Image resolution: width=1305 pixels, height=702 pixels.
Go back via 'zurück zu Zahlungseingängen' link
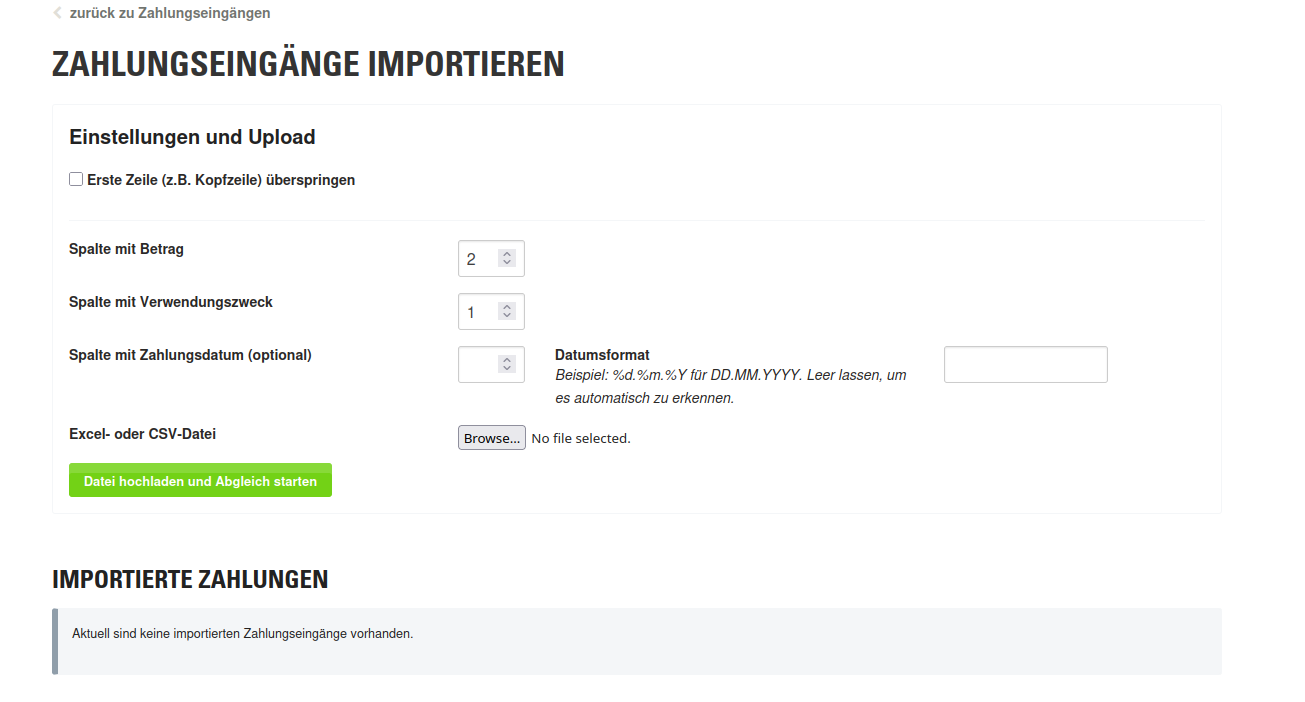point(170,13)
